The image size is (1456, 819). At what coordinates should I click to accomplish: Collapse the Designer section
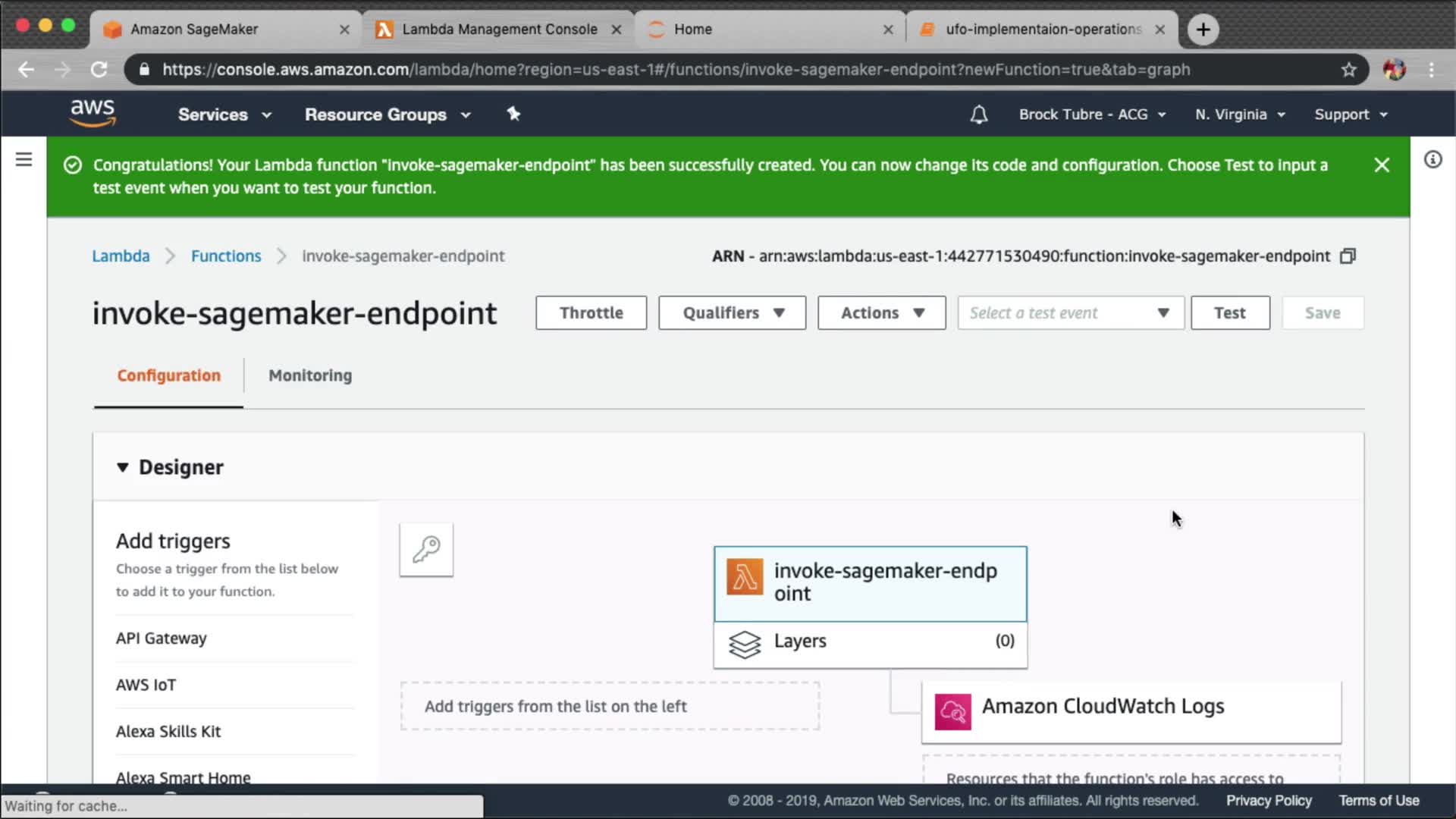pyautogui.click(x=123, y=467)
